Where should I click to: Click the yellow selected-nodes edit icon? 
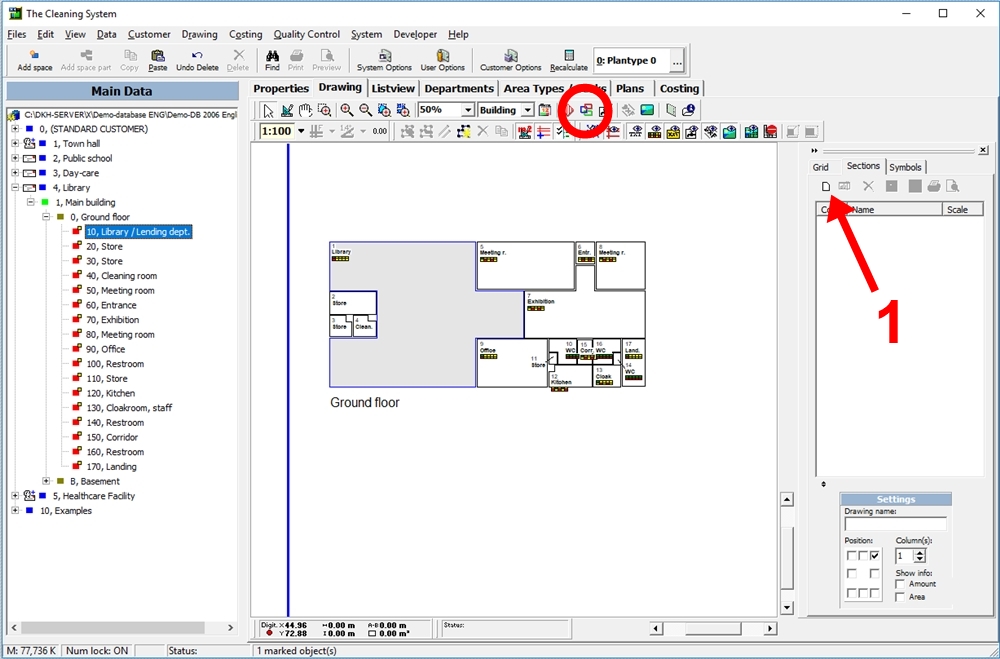coord(464,131)
